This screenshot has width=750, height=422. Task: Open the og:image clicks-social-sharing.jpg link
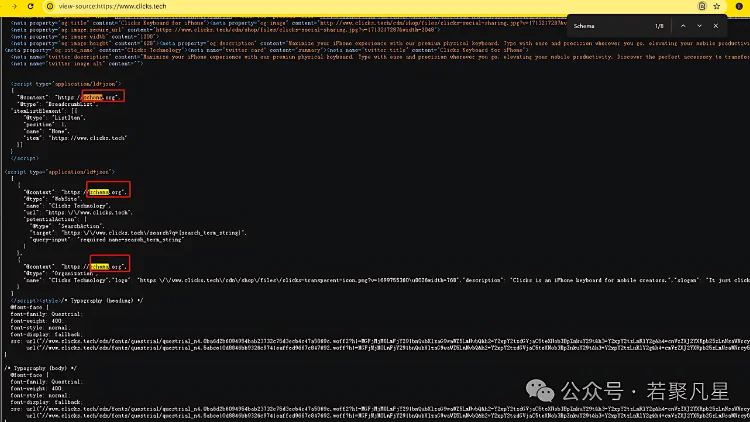[442, 22]
